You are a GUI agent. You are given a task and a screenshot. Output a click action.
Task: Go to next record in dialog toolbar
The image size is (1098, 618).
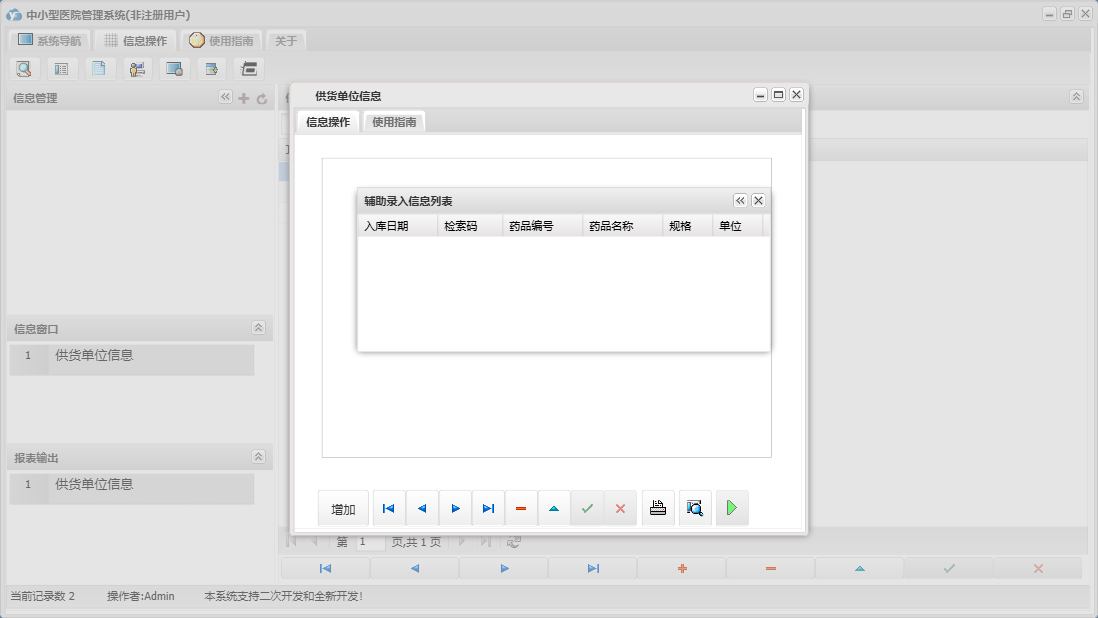tap(455, 508)
